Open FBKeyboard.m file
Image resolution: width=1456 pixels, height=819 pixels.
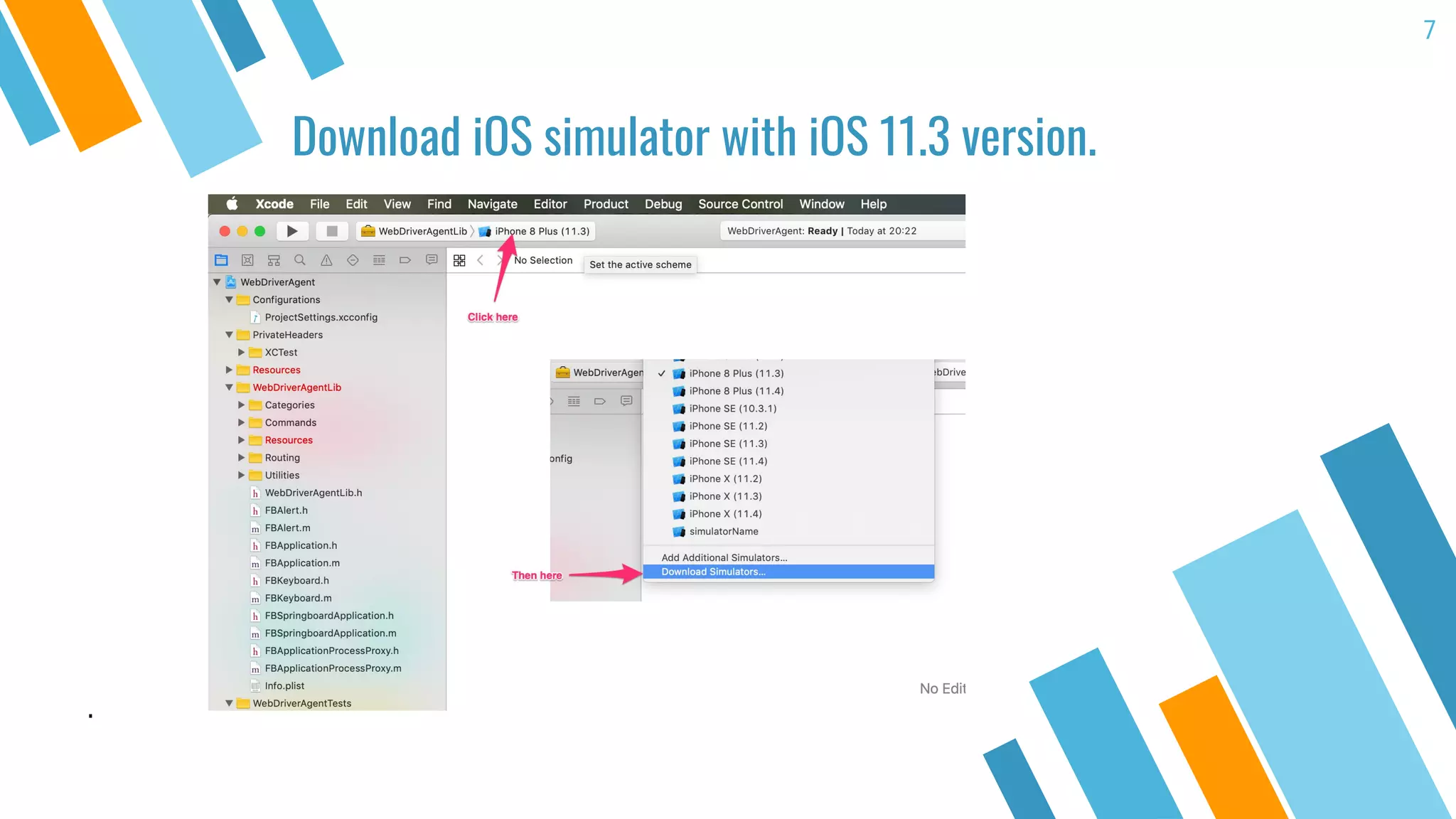click(291, 599)
